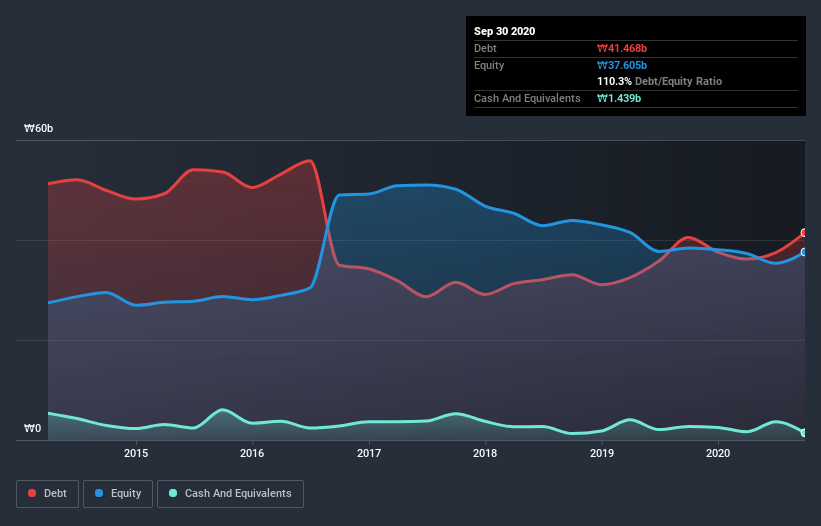Click the blue Equity legend dot

99,493
